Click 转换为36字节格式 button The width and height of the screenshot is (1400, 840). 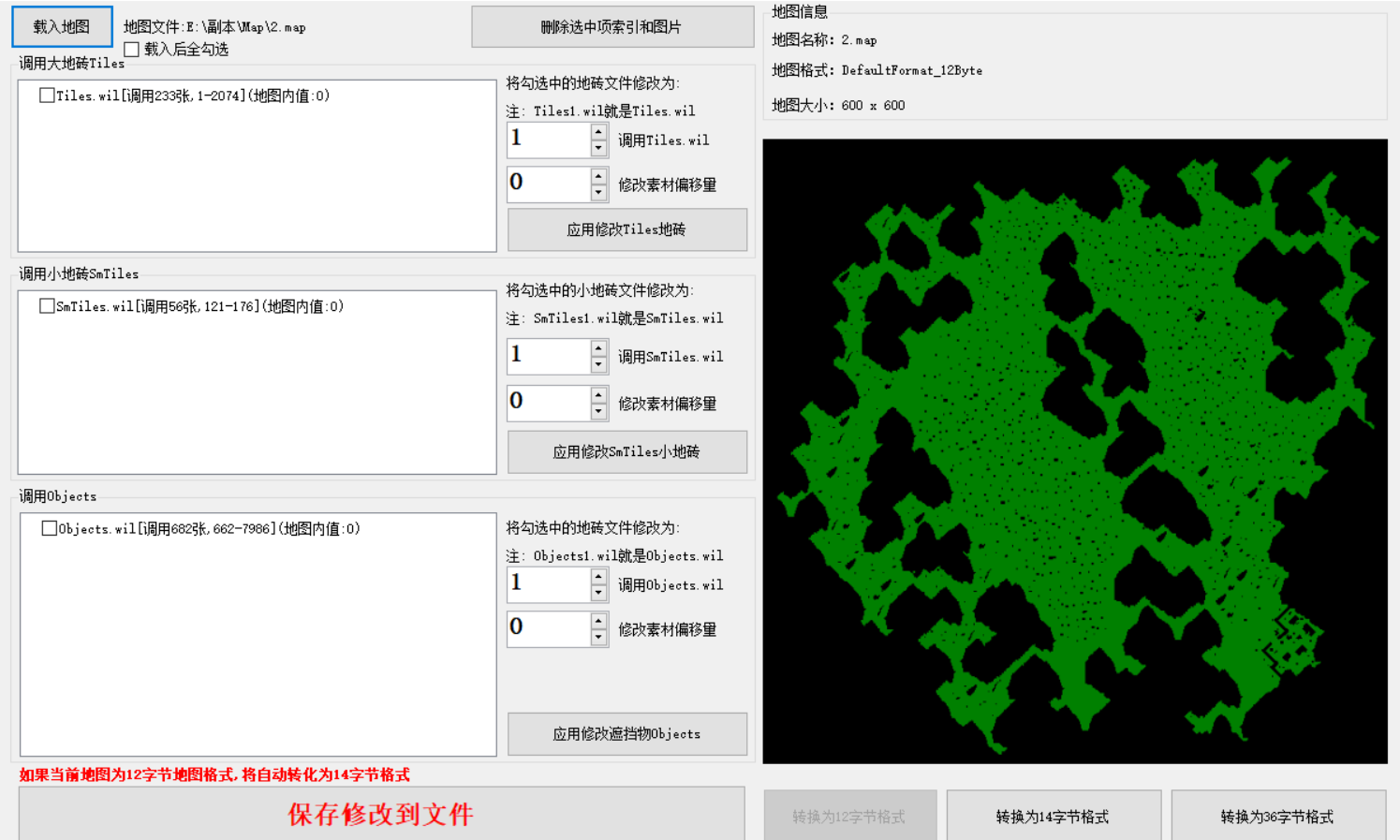pos(1278,816)
